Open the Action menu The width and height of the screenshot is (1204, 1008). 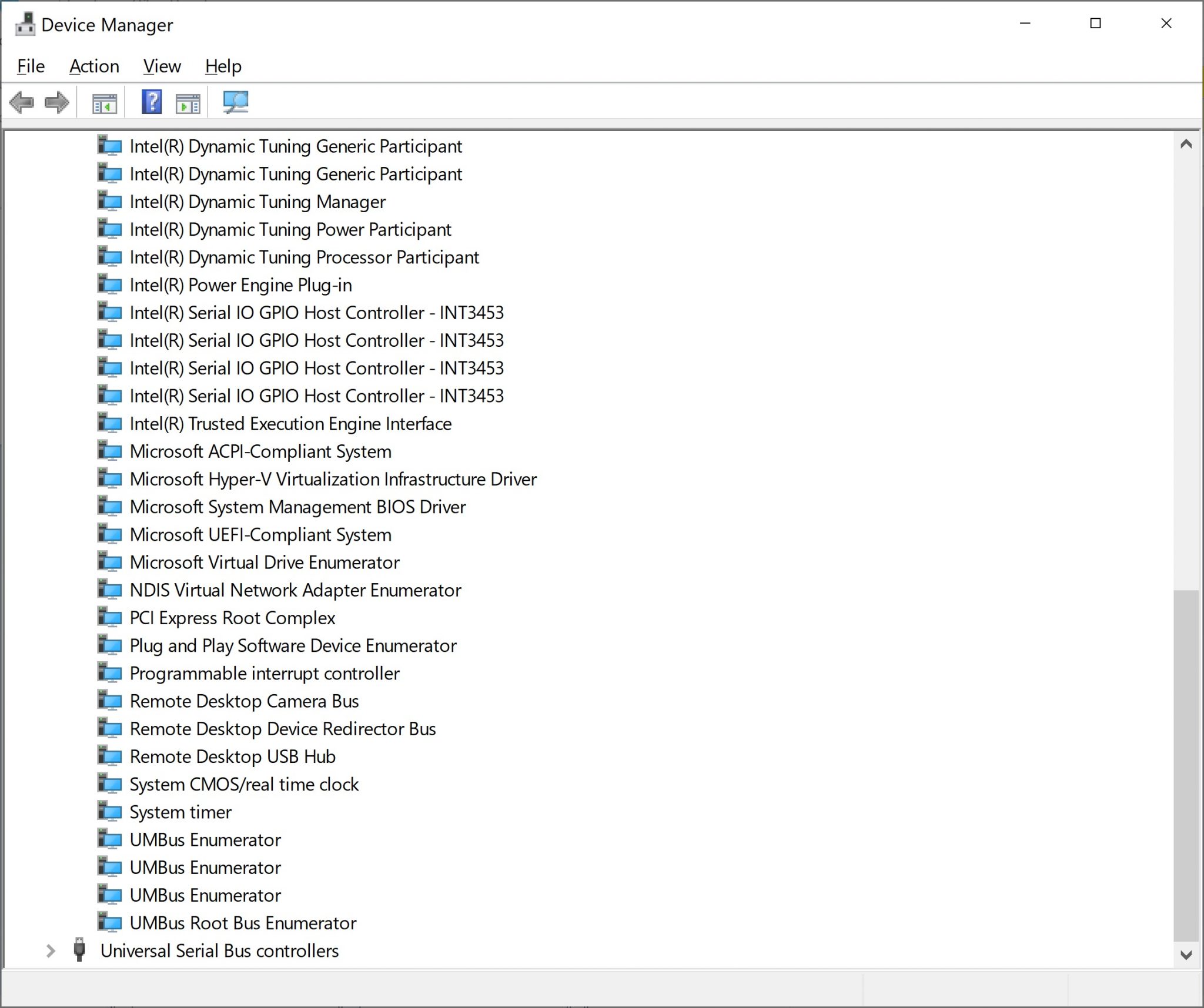94,66
